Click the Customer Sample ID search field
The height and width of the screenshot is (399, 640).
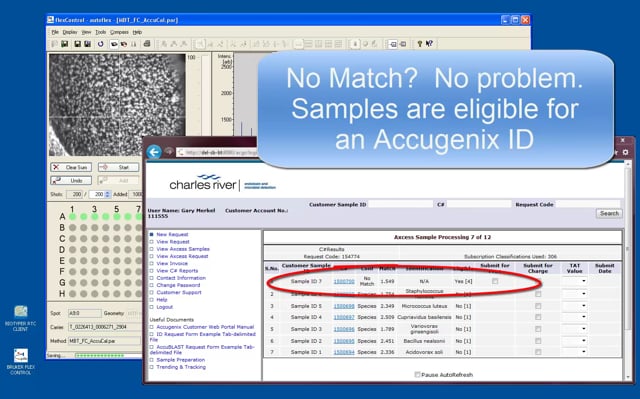click(400, 204)
